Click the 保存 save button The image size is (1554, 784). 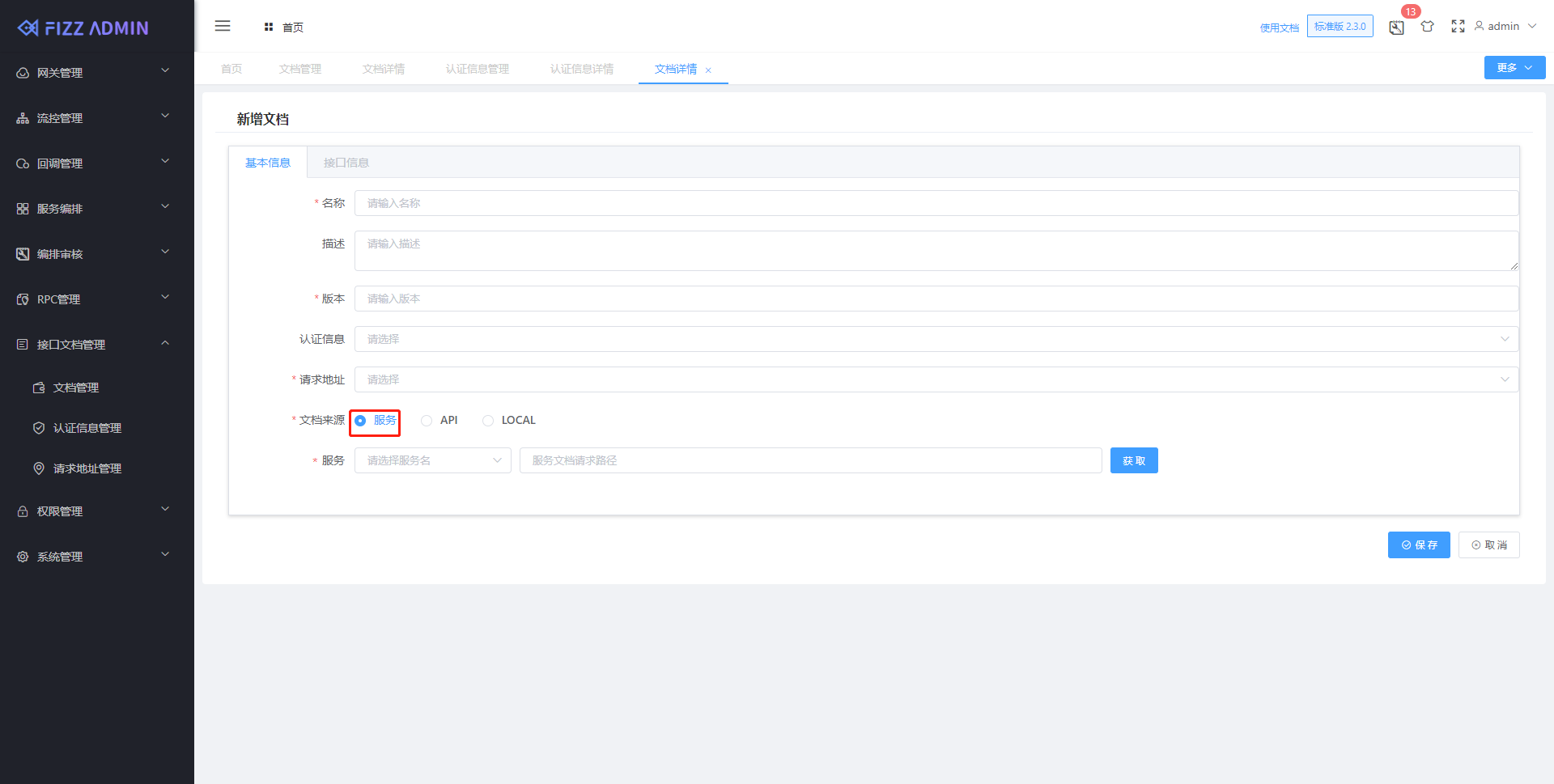[x=1418, y=545]
